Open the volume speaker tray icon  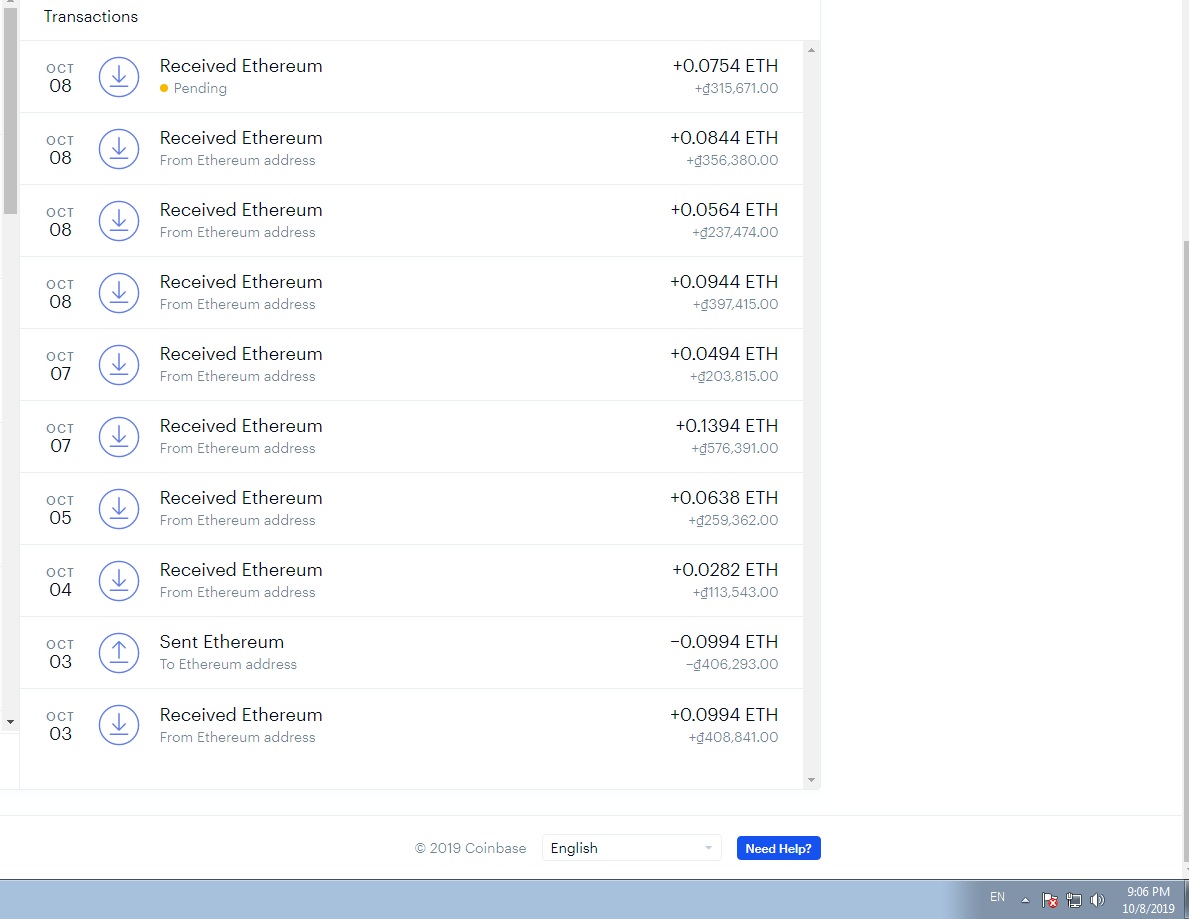1097,900
